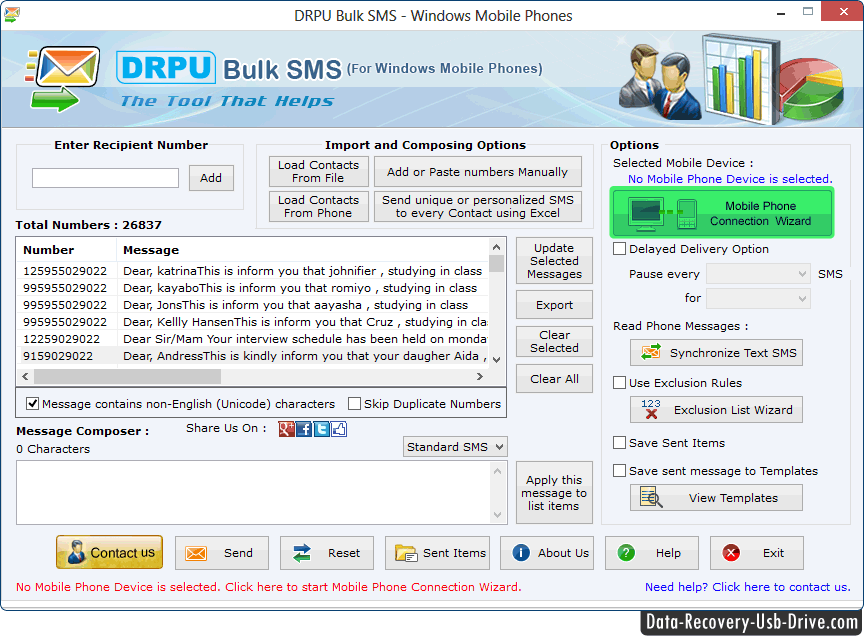The width and height of the screenshot is (864, 636).
Task: Select row with number 12259029022
Action: [253, 339]
